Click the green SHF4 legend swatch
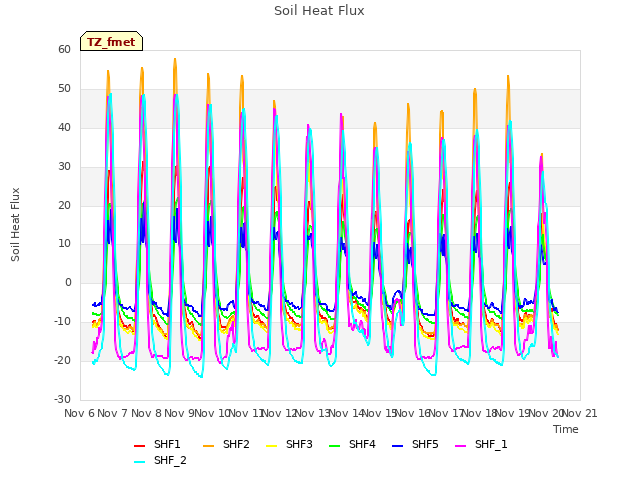 pos(335,446)
